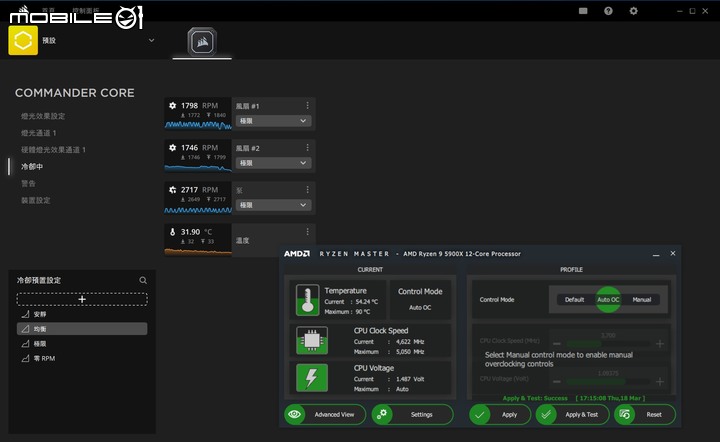Screen dimensions: 720x442
Task: Expand the 極限 preset dropdown for the pump
Action: coord(274,205)
